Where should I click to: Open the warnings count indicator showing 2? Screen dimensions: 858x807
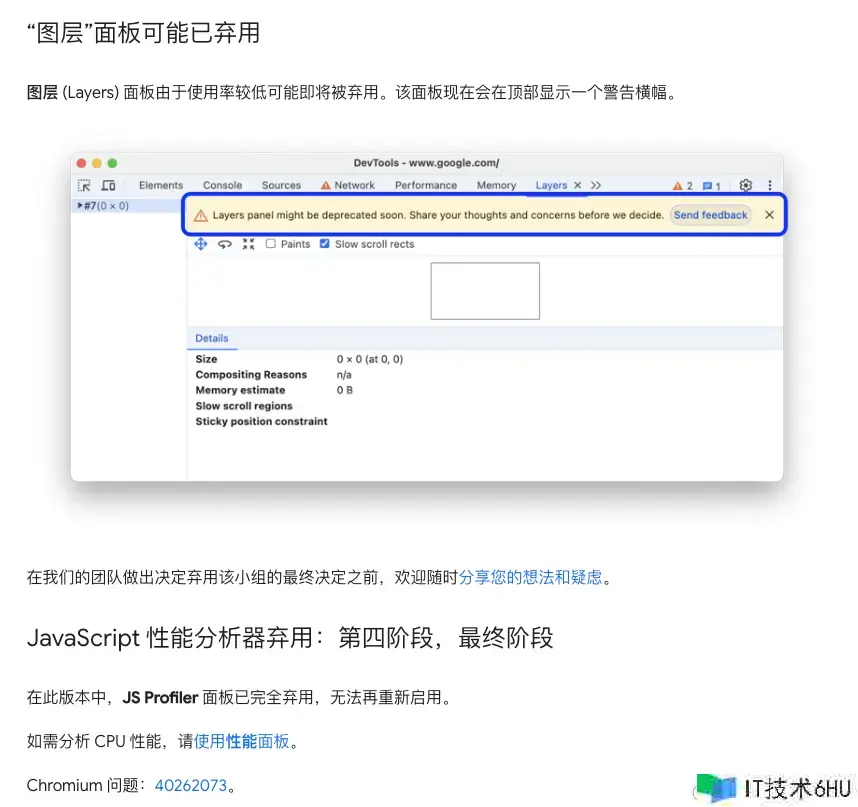point(682,186)
